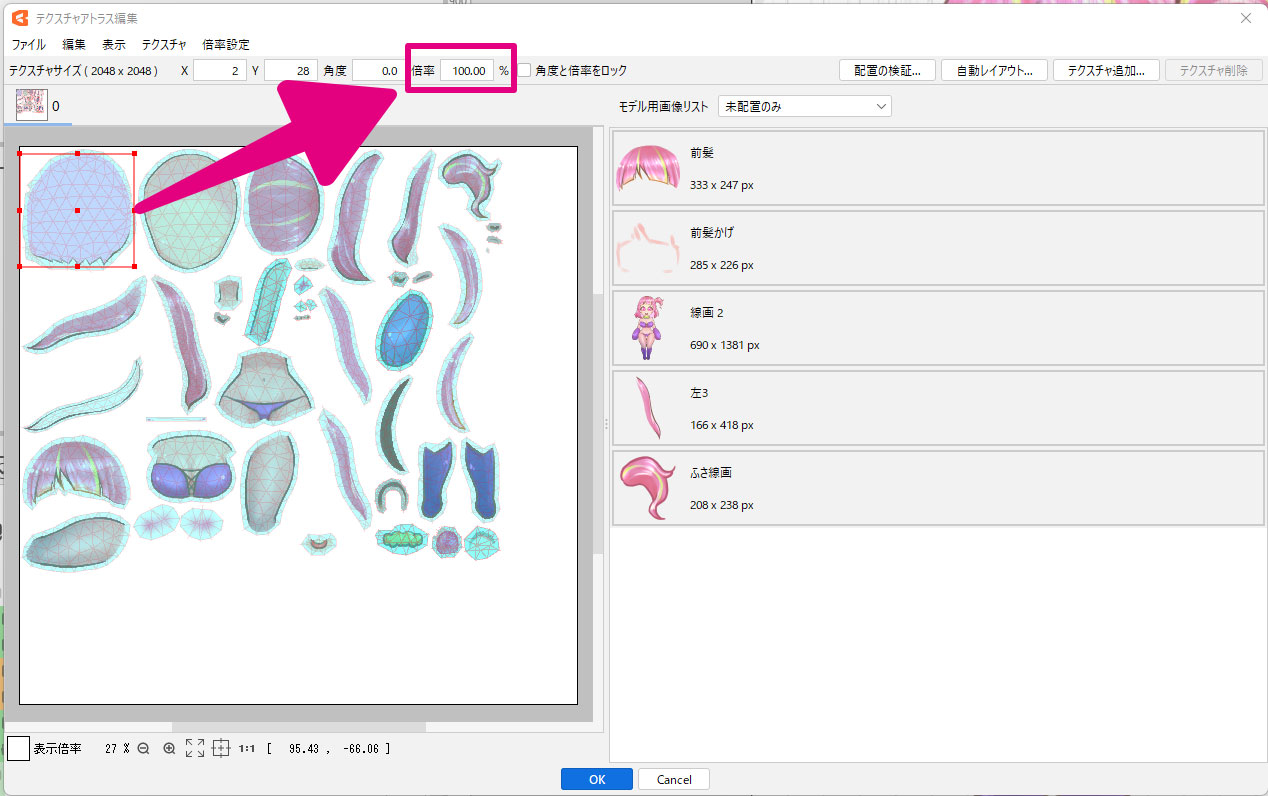Click the fit-to-view expand arrows icon
1268x796 pixels.
tap(195, 748)
